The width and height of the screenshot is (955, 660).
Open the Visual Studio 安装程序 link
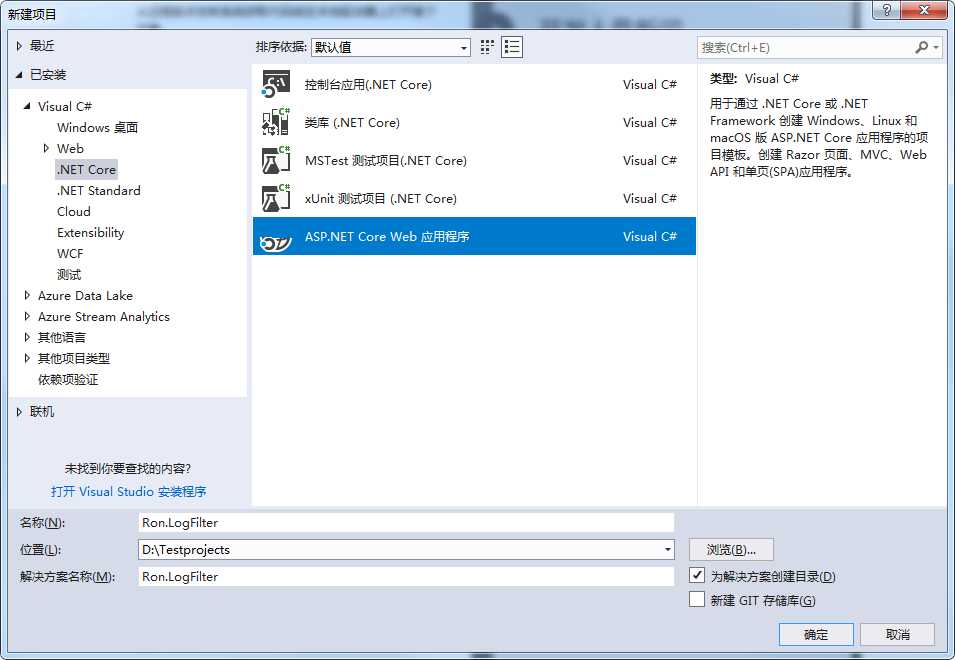coord(129,491)
